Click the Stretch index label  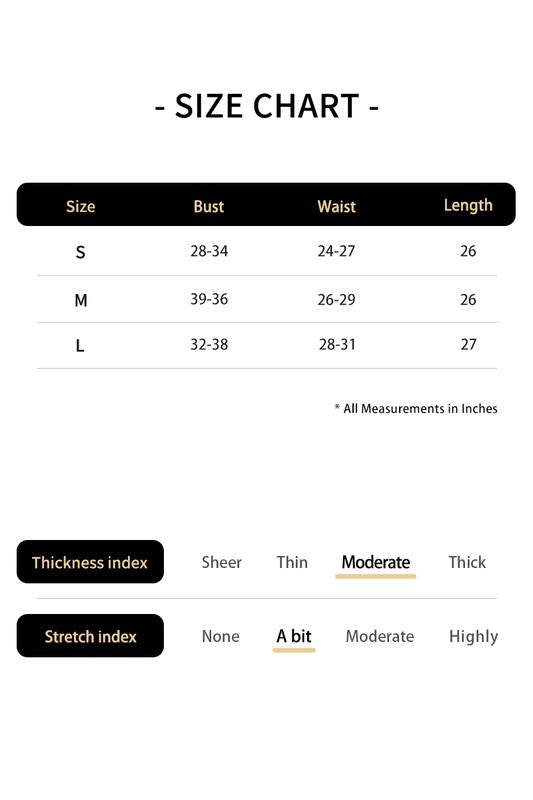[90, 636]
